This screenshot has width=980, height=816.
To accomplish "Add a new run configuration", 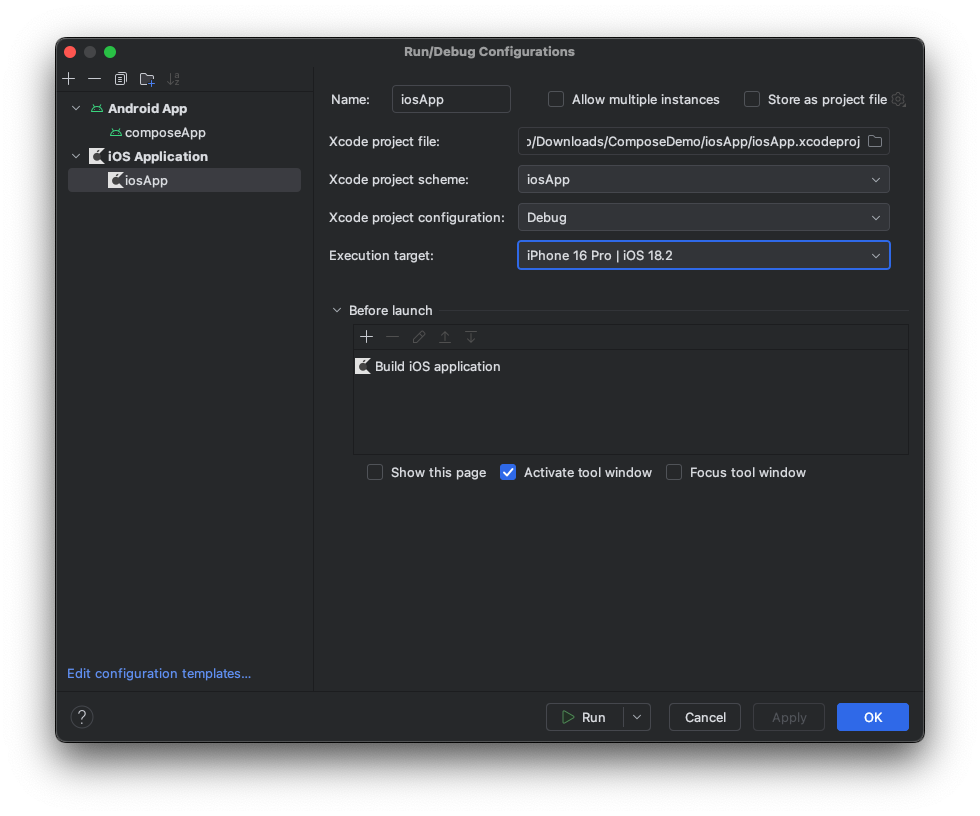I will [69, 79].
